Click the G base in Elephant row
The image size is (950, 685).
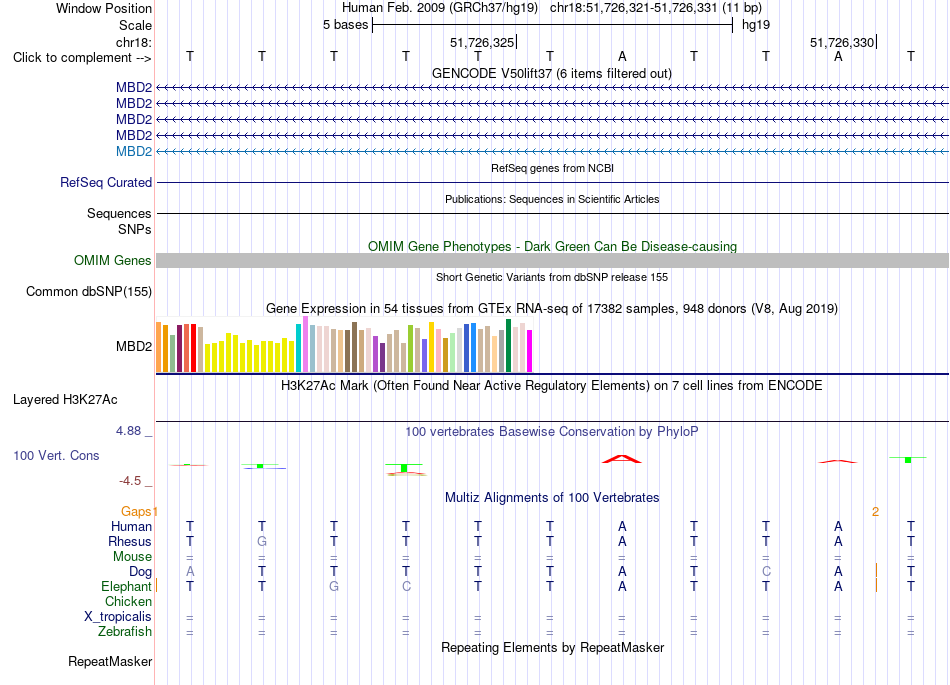click(x=334, y=586)
